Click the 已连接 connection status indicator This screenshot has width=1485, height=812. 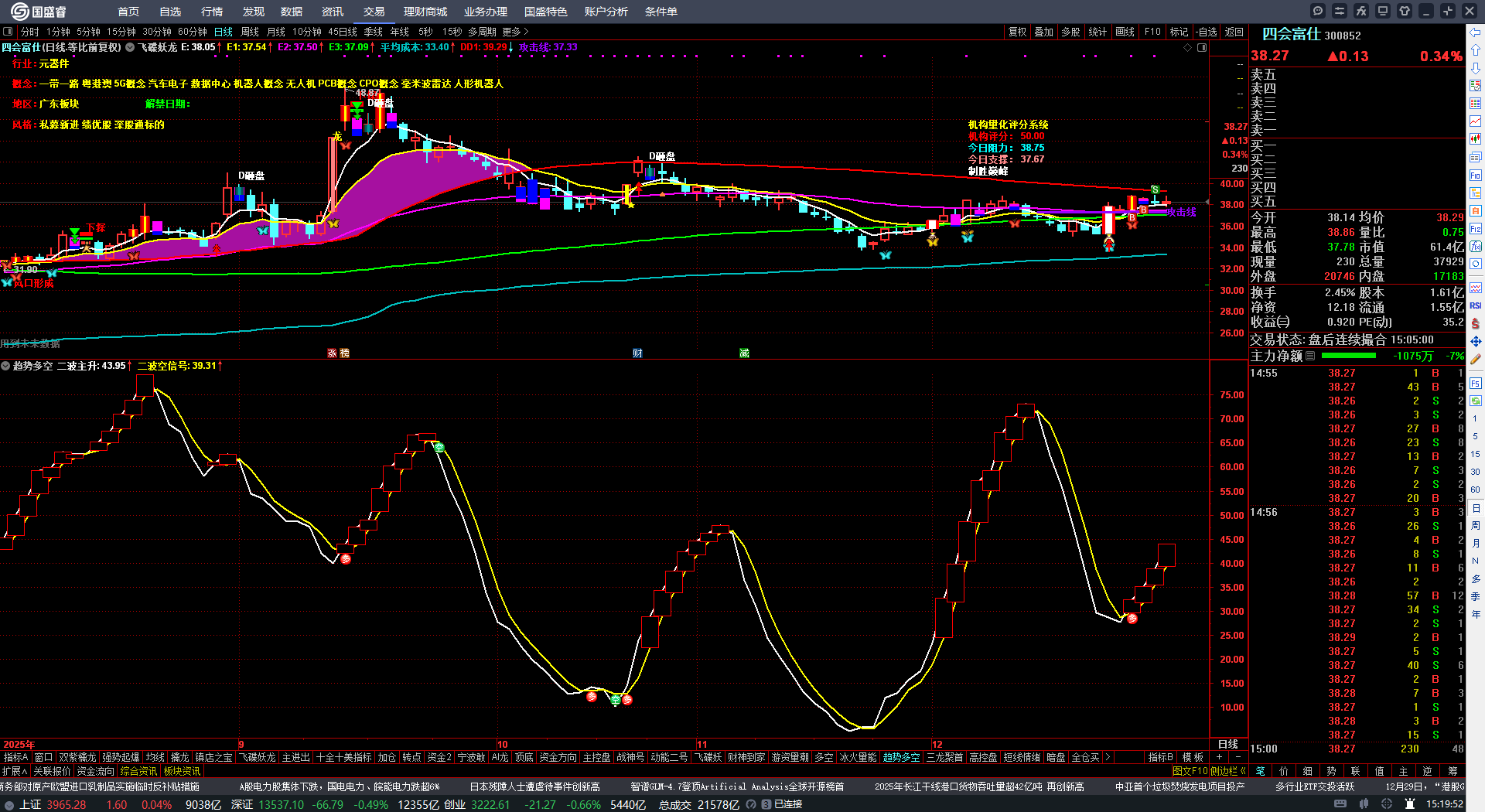tap(783, 805)
